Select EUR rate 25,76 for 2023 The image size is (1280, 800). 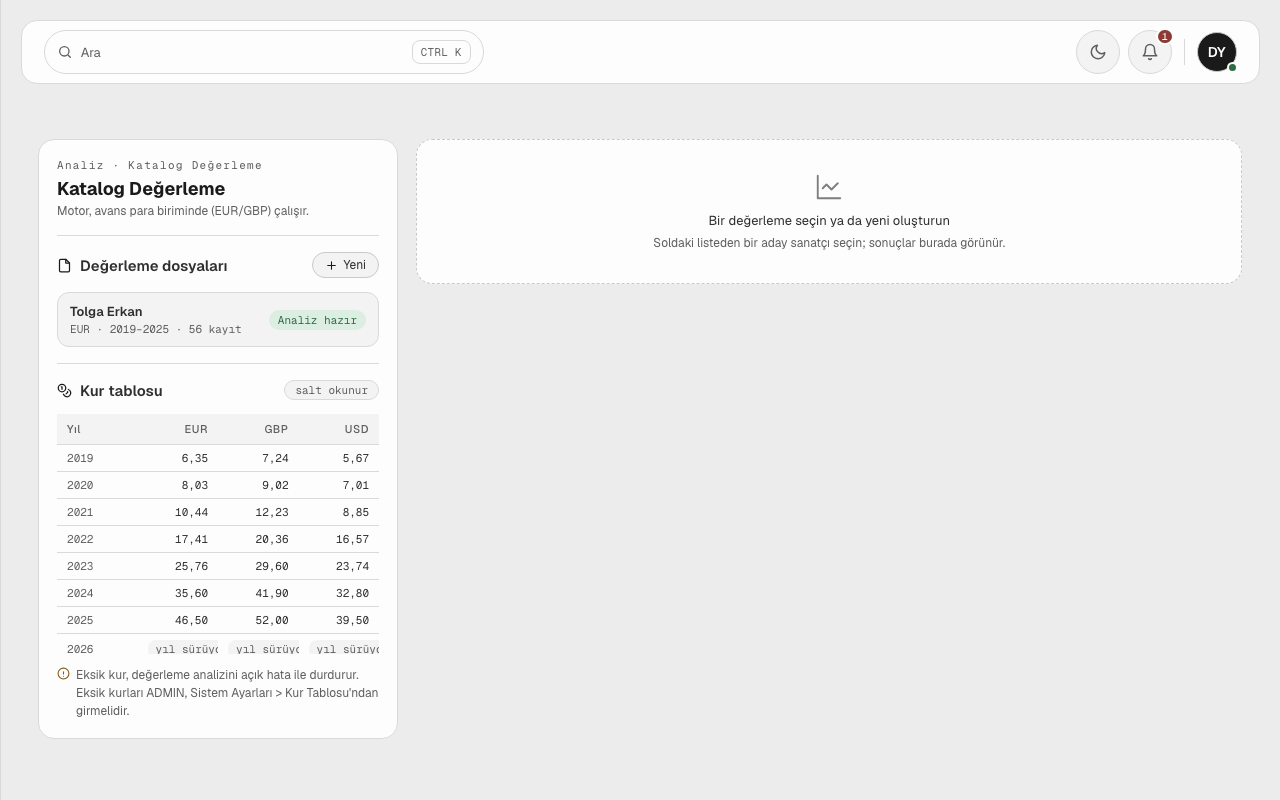tap(191, 566)
